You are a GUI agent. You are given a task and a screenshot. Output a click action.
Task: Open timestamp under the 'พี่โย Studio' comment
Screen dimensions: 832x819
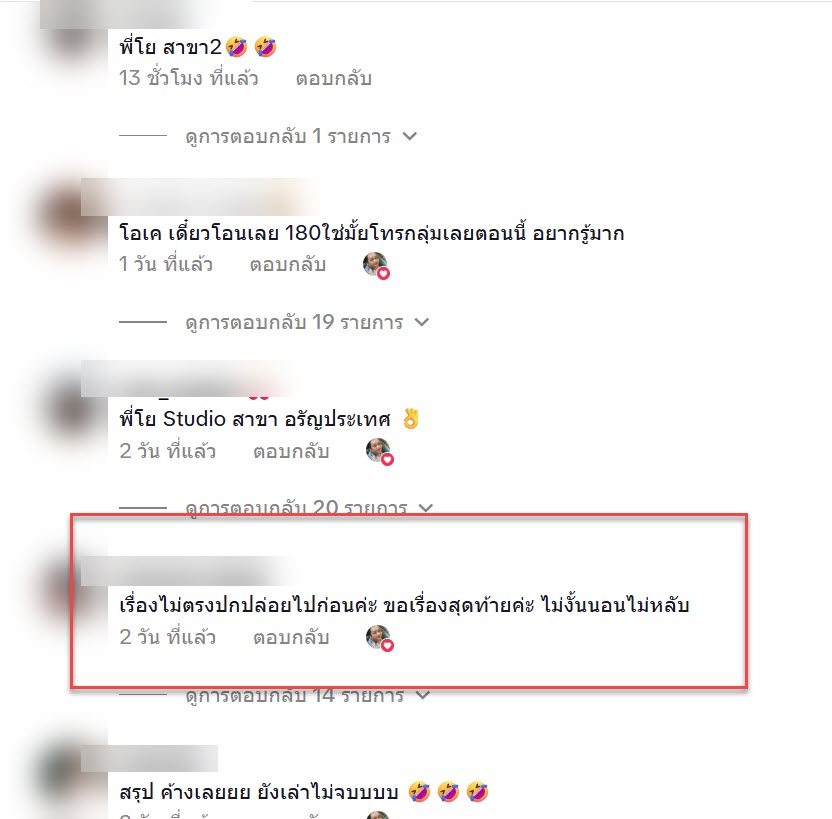click(x=167, y=451)
